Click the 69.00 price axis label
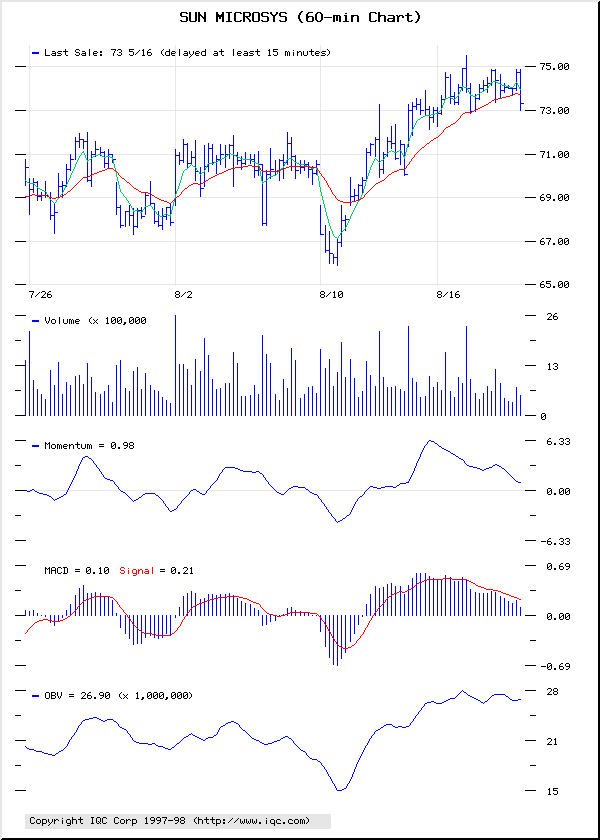 point(554,198)
